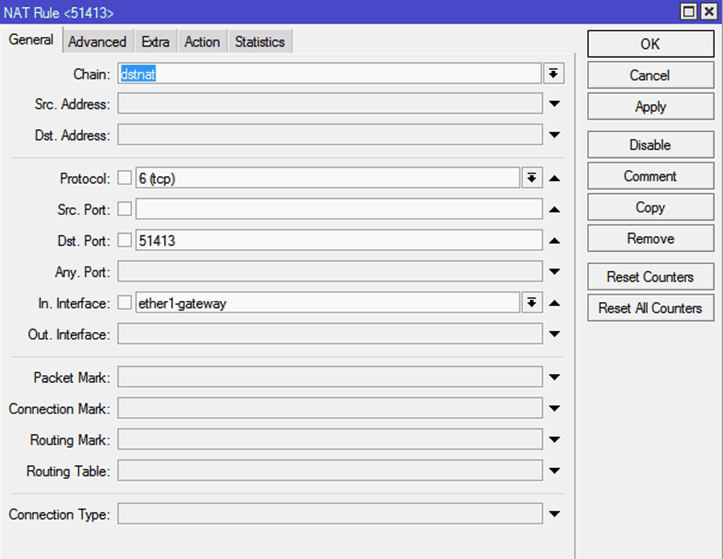Image resolution: width=723 pixels, height=559 pixels.
Task: Open the Protocol dropdown list
Action: (x=532, y=178)
